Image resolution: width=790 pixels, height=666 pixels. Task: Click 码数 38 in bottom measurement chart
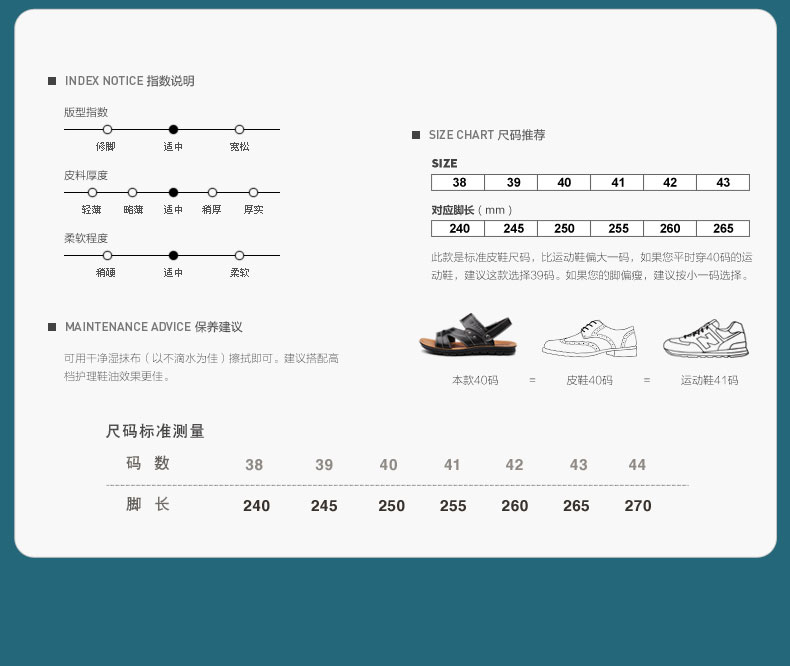(254, 464)
